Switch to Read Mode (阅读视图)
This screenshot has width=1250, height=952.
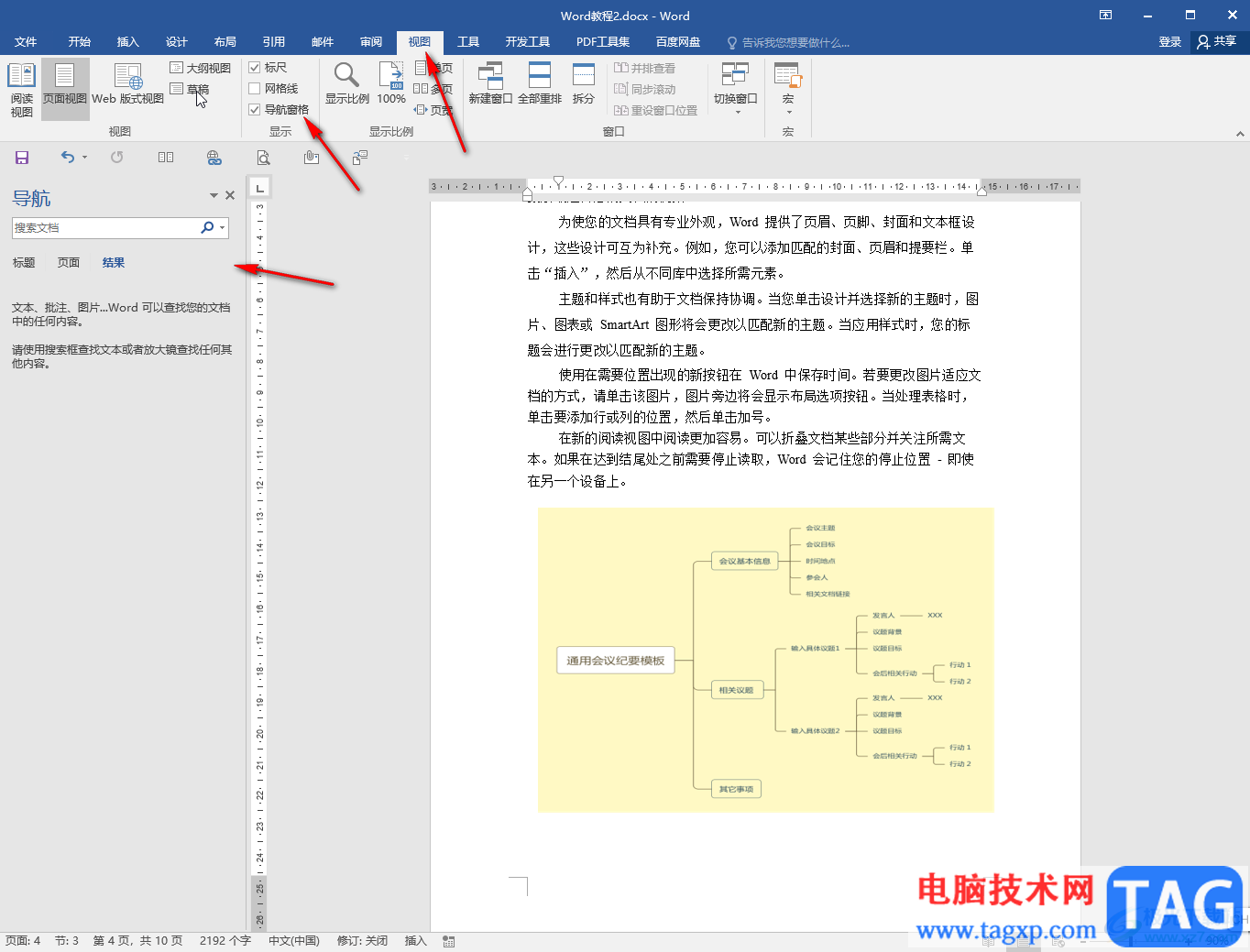tap(22, 90)
